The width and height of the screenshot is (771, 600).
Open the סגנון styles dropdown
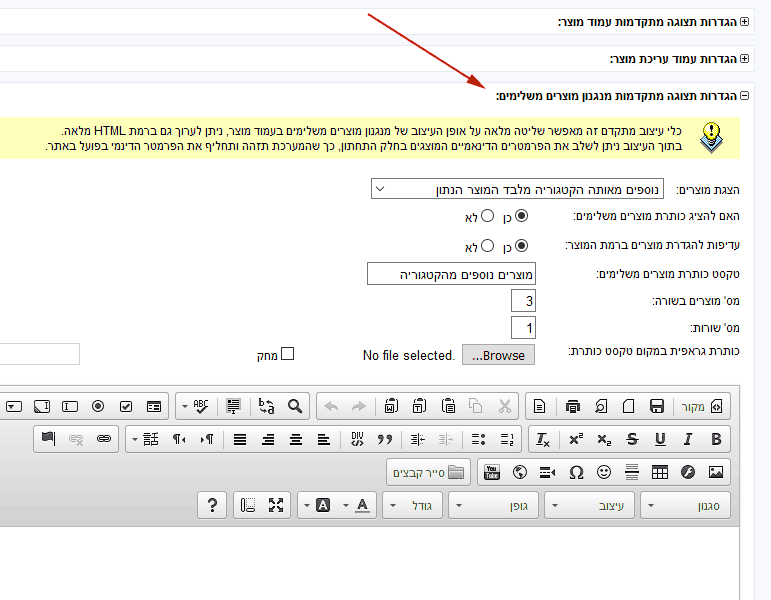(685, 505)
